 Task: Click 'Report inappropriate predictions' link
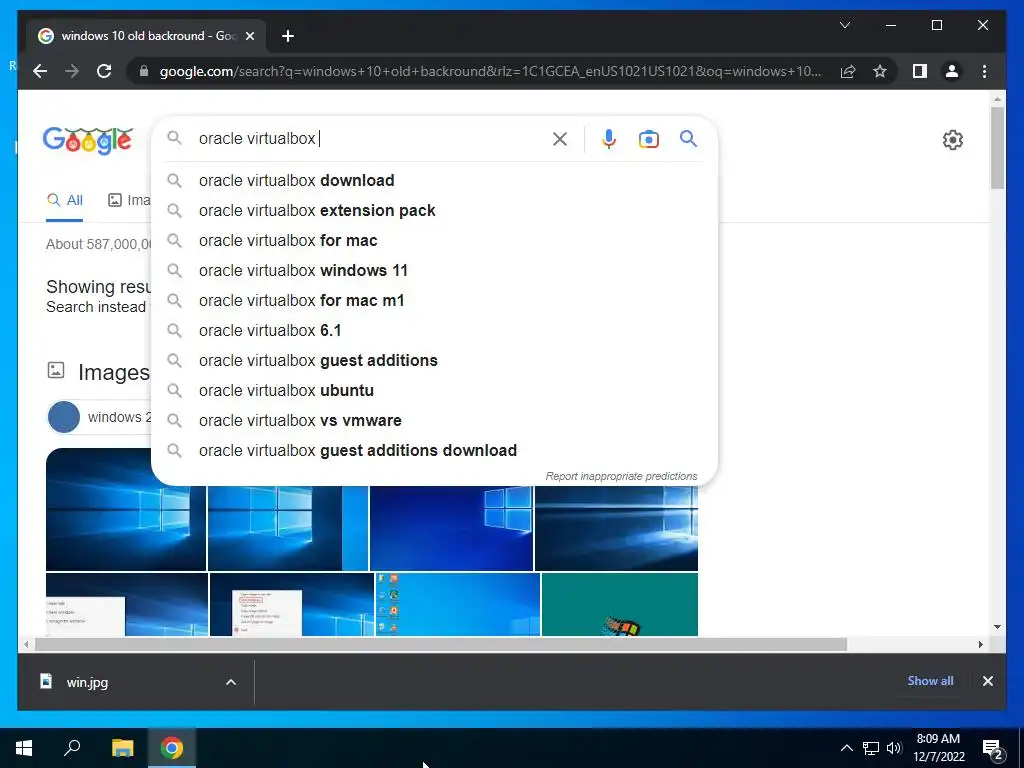pyautogui.click(x=621, y=476)
